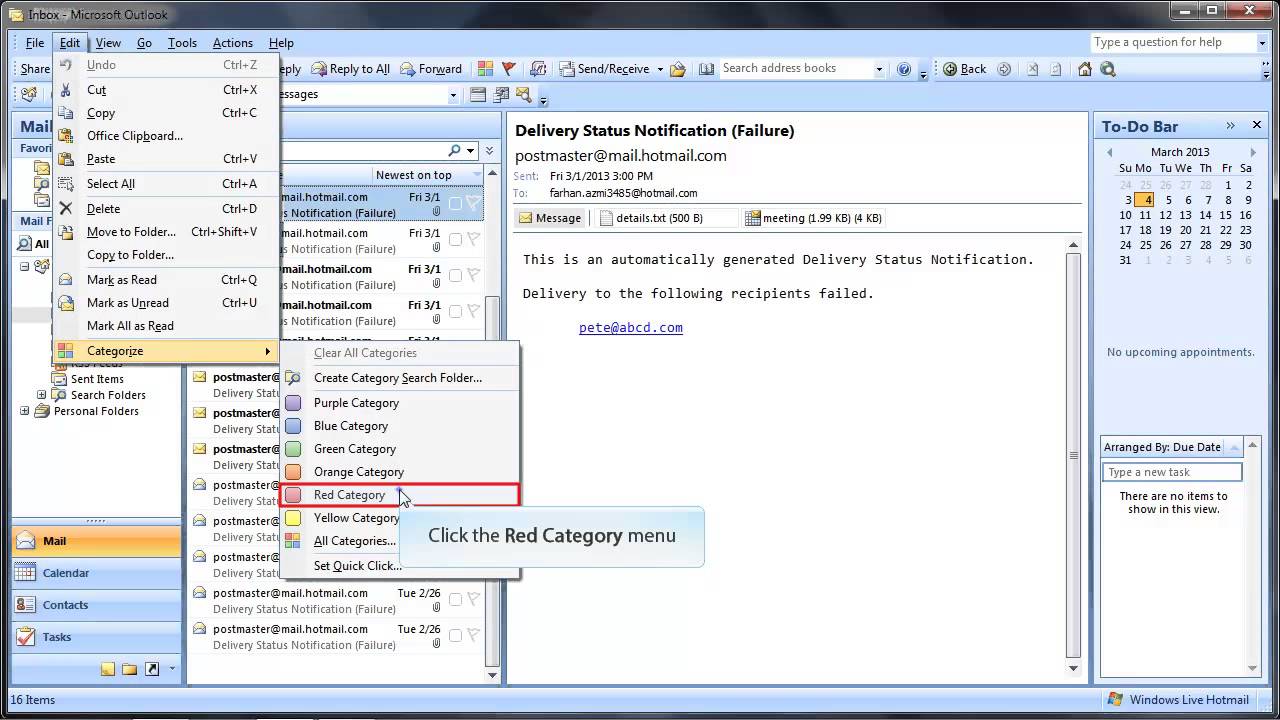
Task: Click the Paste clipboard icon in Edit menu
Action: coord(66,159)
